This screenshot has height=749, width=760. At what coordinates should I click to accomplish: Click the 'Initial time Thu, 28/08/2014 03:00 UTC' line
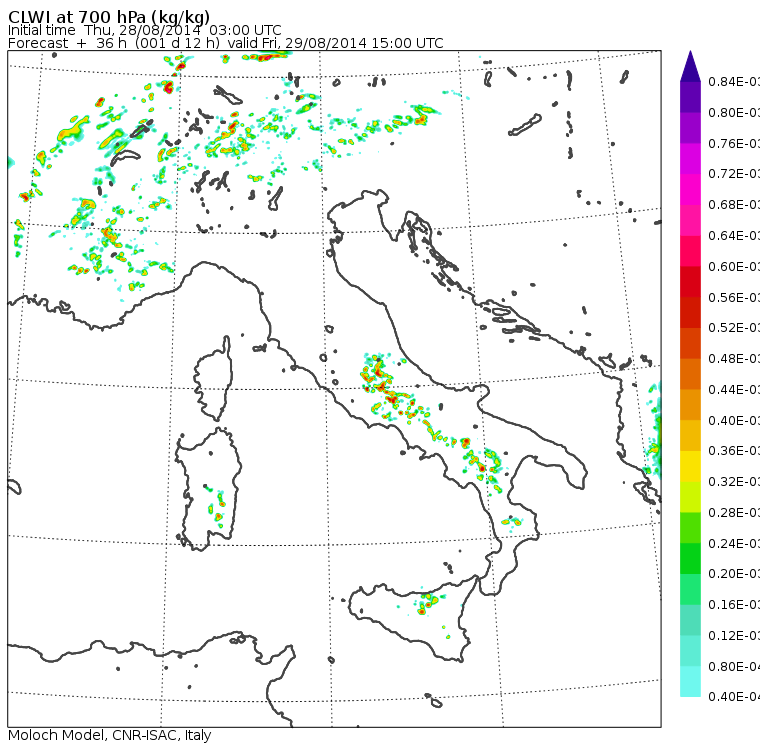[x=144, y=30]
